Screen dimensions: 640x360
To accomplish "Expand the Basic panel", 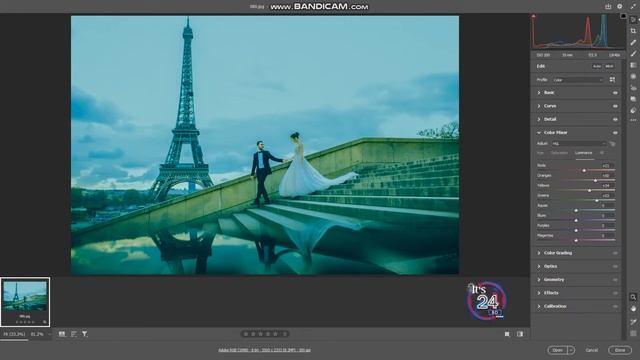I will point(539,93).
